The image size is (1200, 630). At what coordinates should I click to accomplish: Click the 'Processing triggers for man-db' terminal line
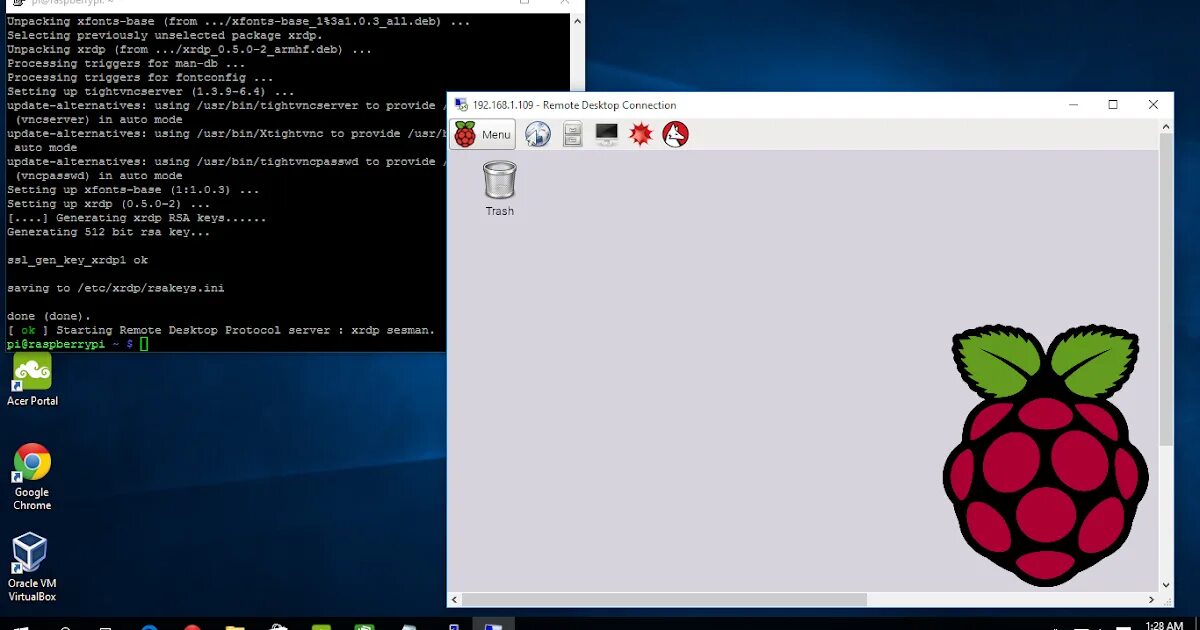tap(126, 63)
